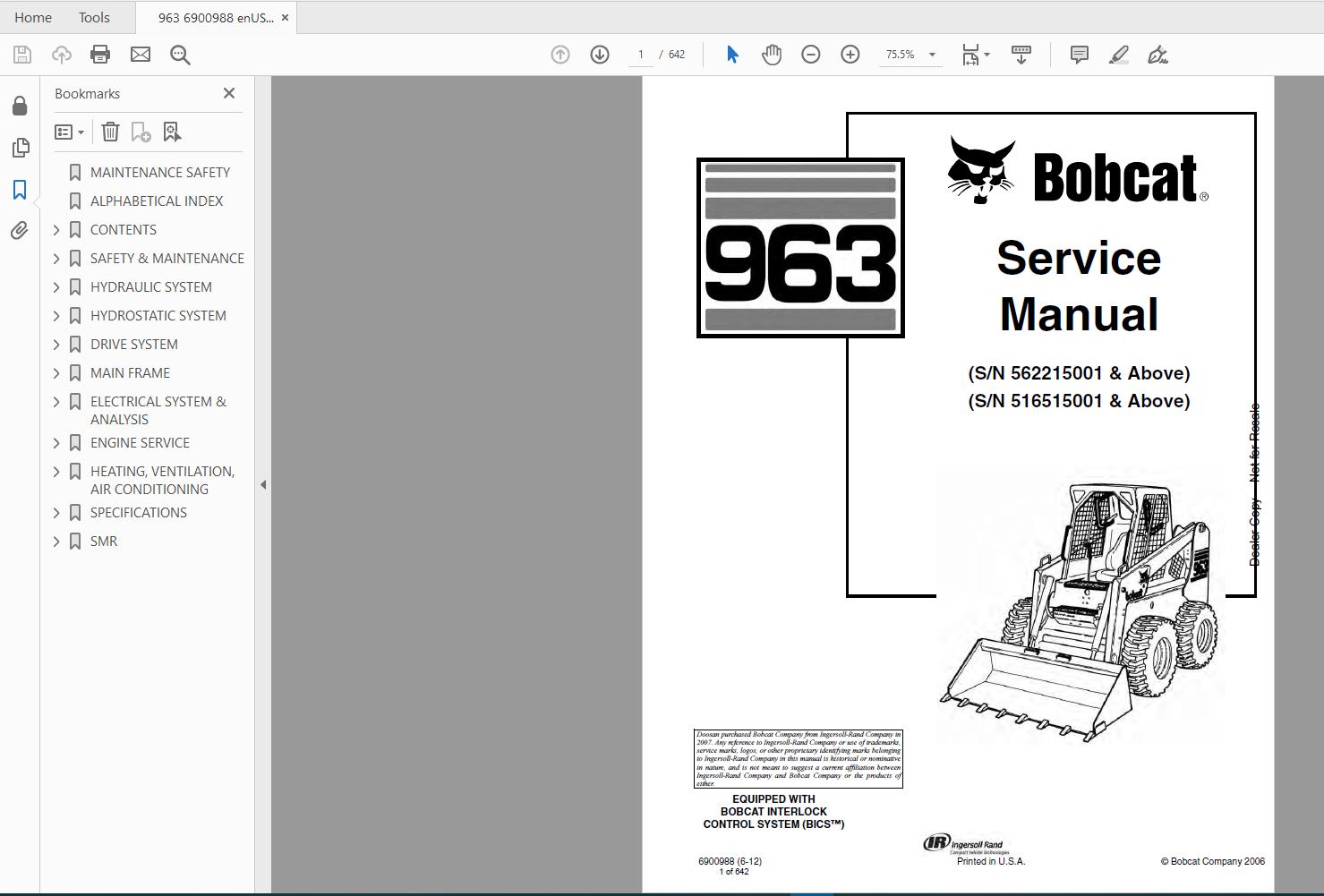Expand the HYDRAULIC SYSTEM bookmark
The height and width of the screenshot is (896, 1324).
[56, 286]
